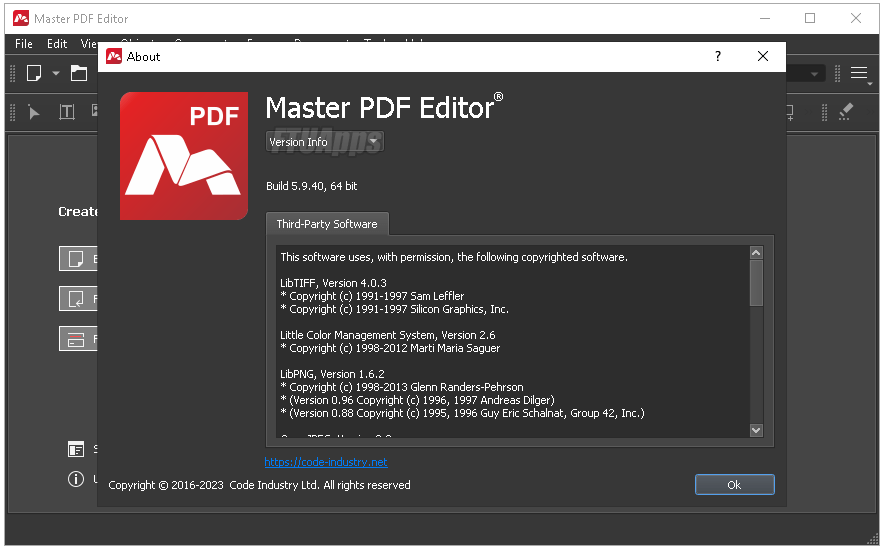Open the Edit menu
The image size is (881, 548).
tap(57, 44)
